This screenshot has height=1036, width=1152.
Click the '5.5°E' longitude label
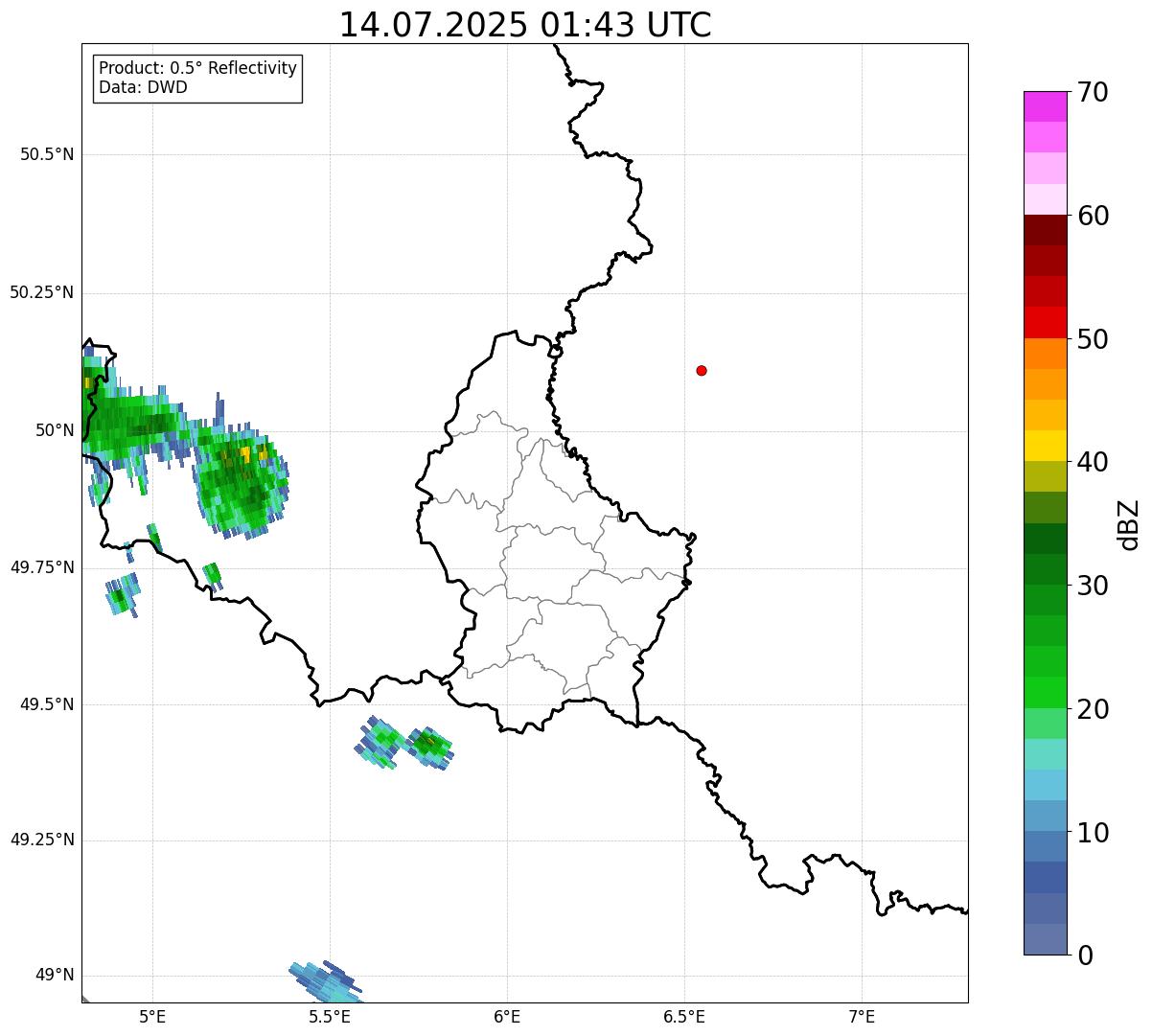(x=330, y=1017)
